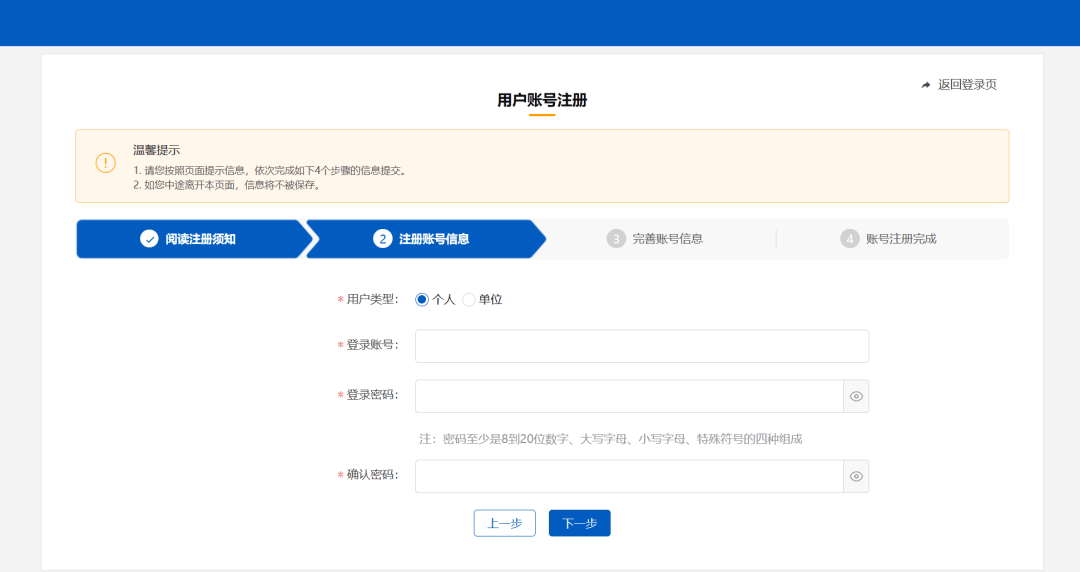Click the 用户账号注册 page title
This screenshot has height=572, width=1080.
click(542, 101)
